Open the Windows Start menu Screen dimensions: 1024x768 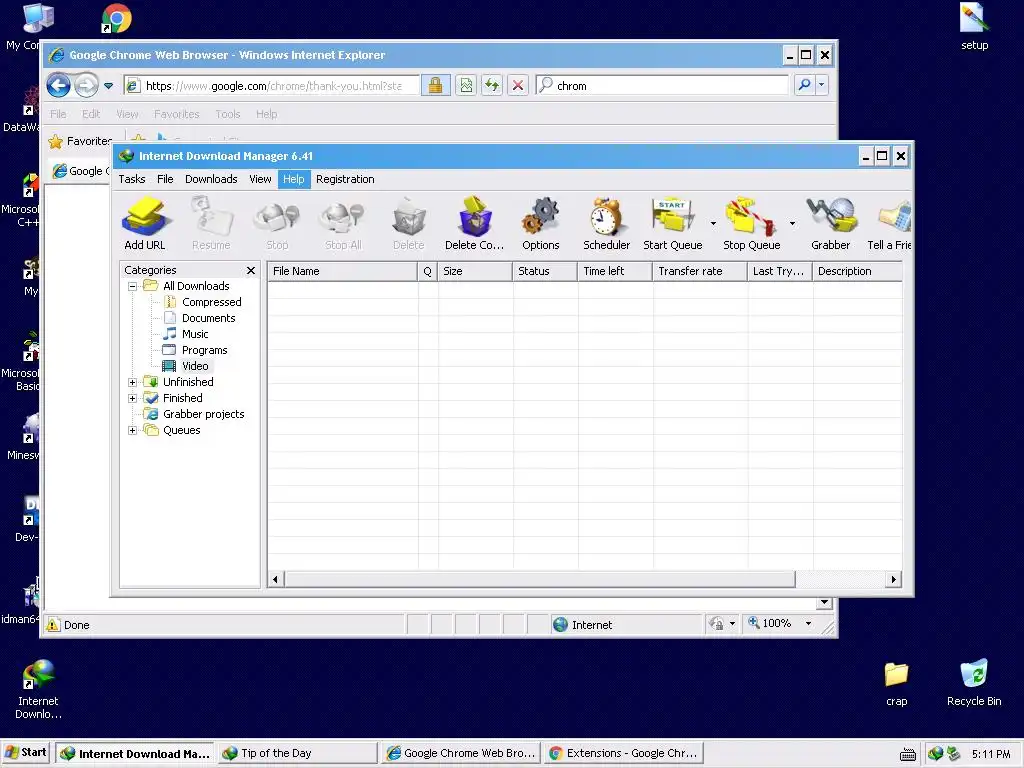(26, 752)
